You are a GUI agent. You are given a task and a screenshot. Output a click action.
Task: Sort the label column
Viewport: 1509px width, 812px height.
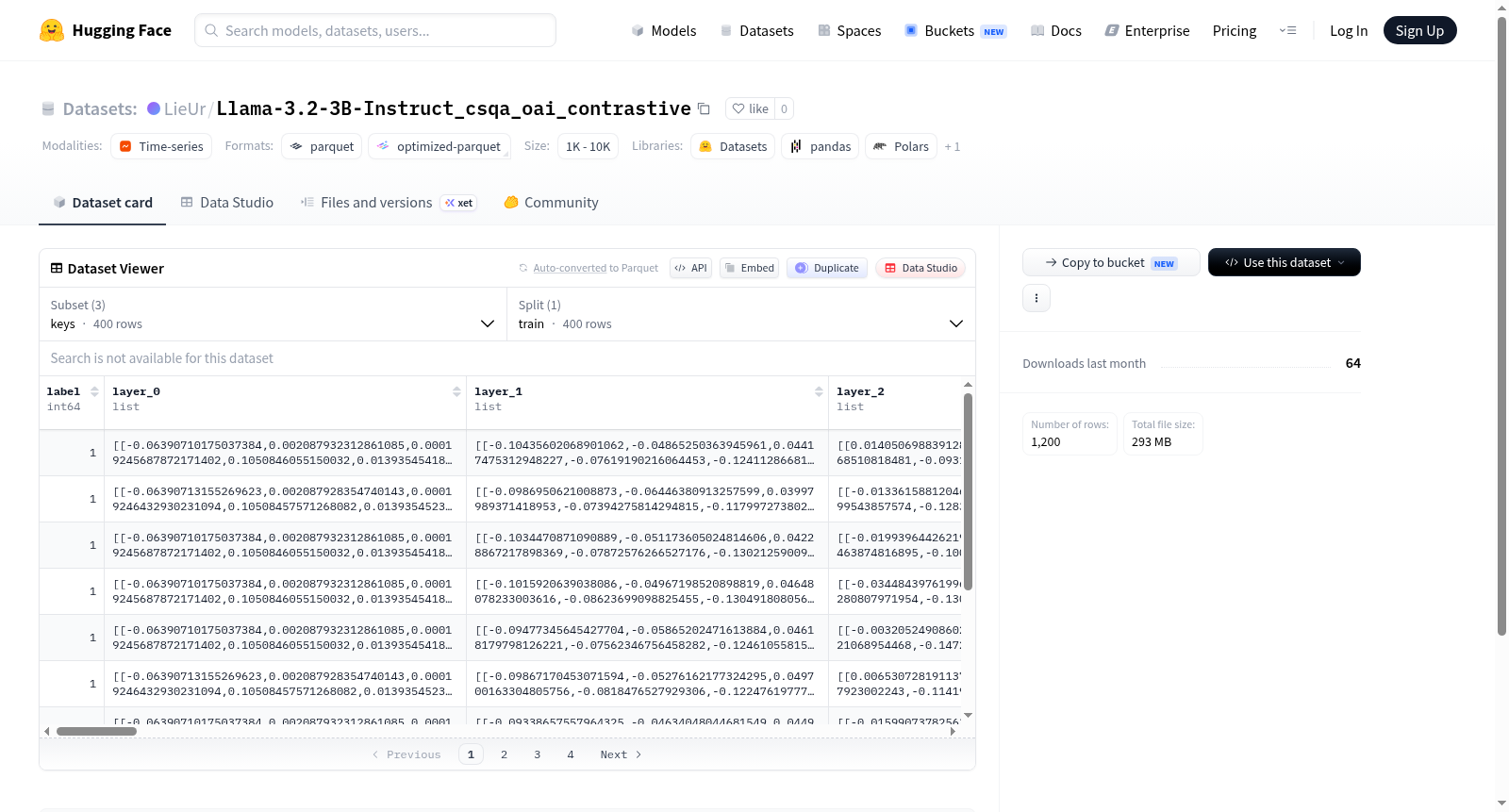click(x=94, y=391)
